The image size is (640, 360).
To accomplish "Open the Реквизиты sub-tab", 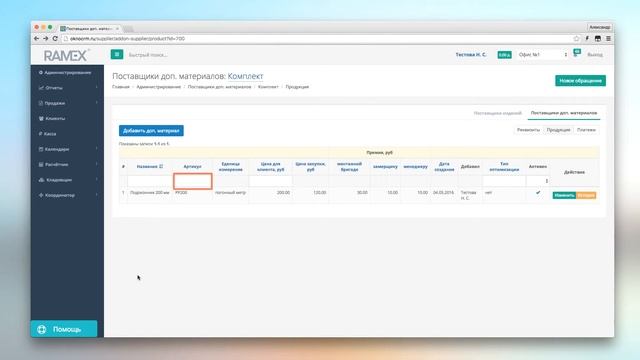I will pos(528,130).
